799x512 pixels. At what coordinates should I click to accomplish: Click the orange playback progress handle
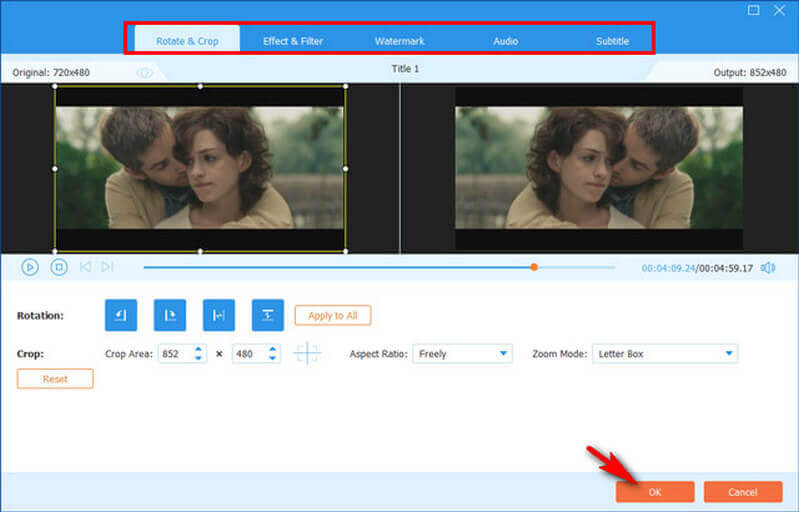534,267
